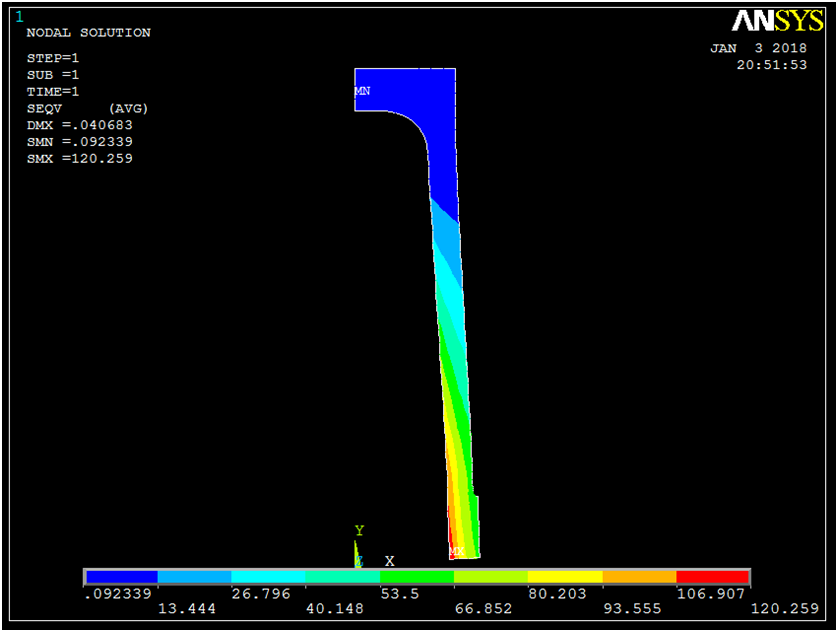This screenshot has height=632, width=838.
Task: Select the orange legend color band
Action: pos(639,577)
